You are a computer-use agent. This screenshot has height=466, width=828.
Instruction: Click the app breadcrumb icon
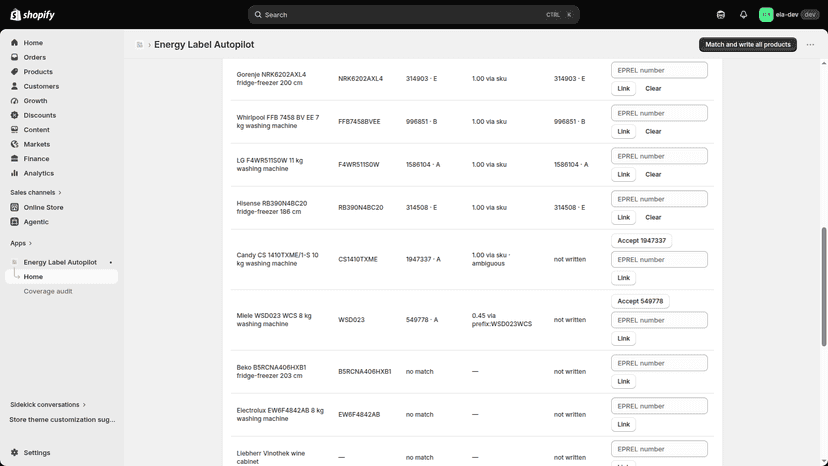(x=139, y=45)
